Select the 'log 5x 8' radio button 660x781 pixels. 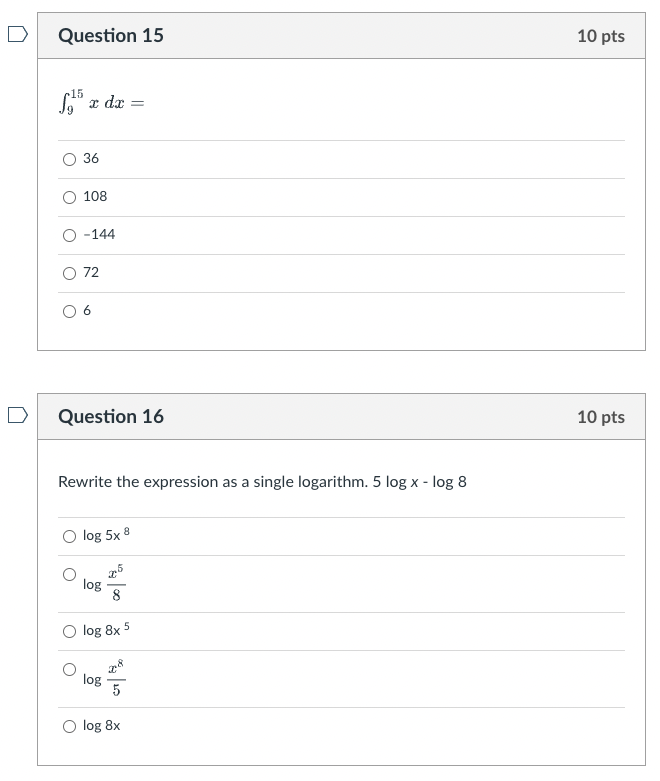69,537
